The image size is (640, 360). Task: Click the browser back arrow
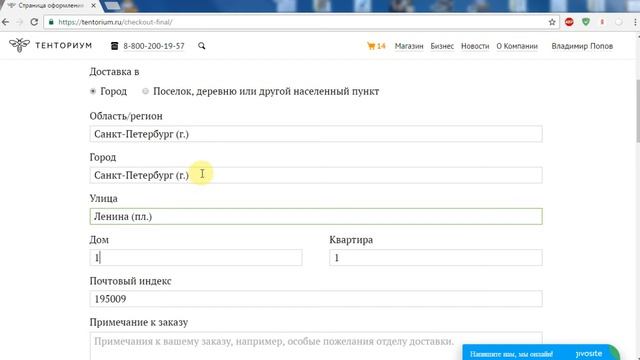[x=6, y=22]
